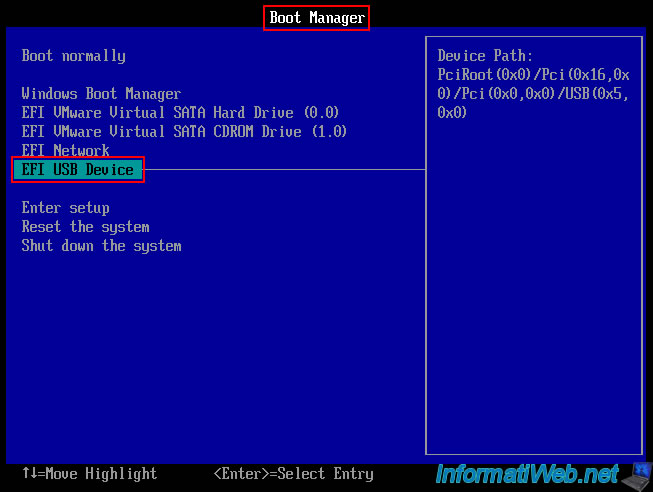Viewport: 653px width, 492px height.
Task: Click the PciRoot device path text
Action: [x=533, y=94]
